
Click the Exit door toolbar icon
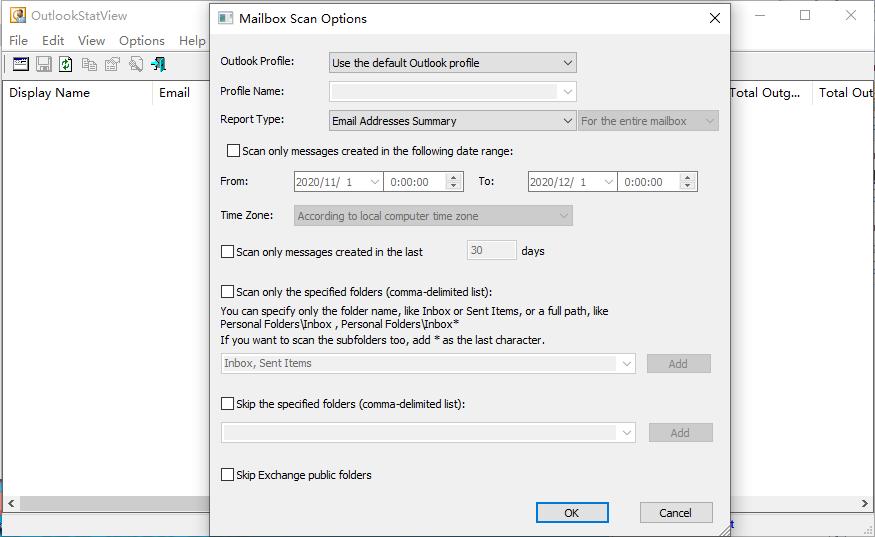coord(158,64)
